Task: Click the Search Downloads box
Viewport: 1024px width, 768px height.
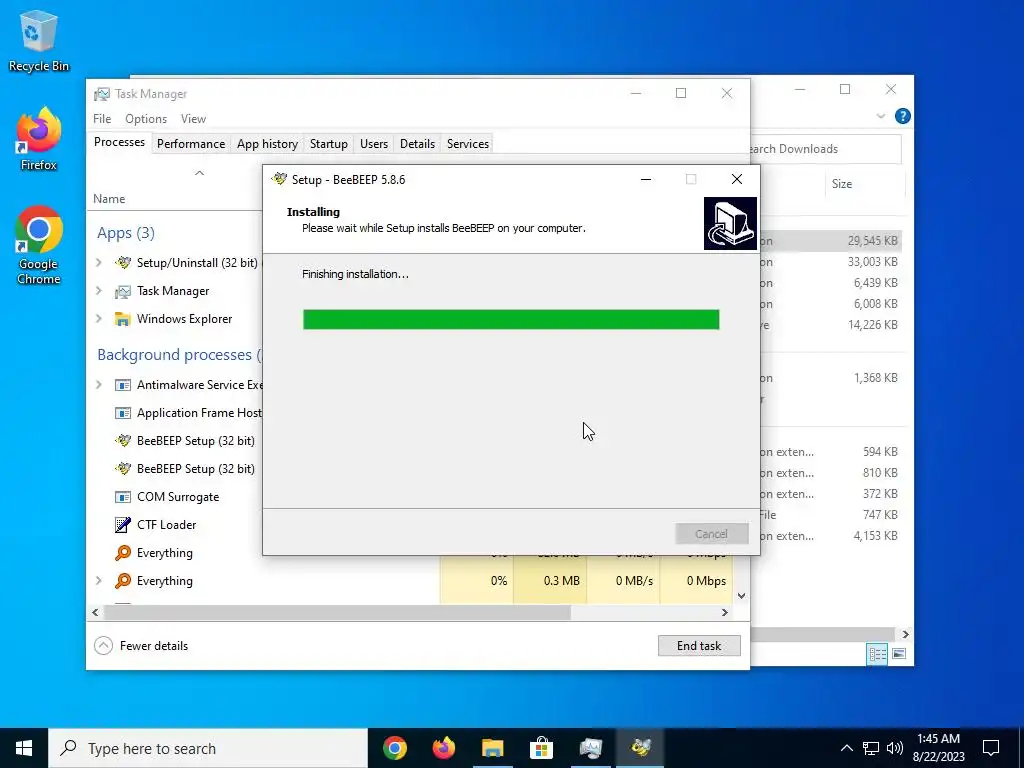Action: tap(825, 149)
